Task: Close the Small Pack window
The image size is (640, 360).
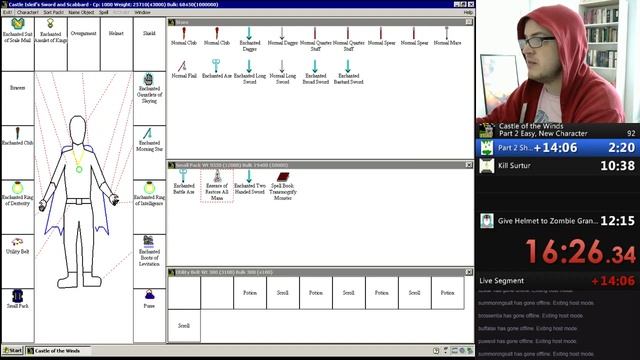Action: point(469,165)
